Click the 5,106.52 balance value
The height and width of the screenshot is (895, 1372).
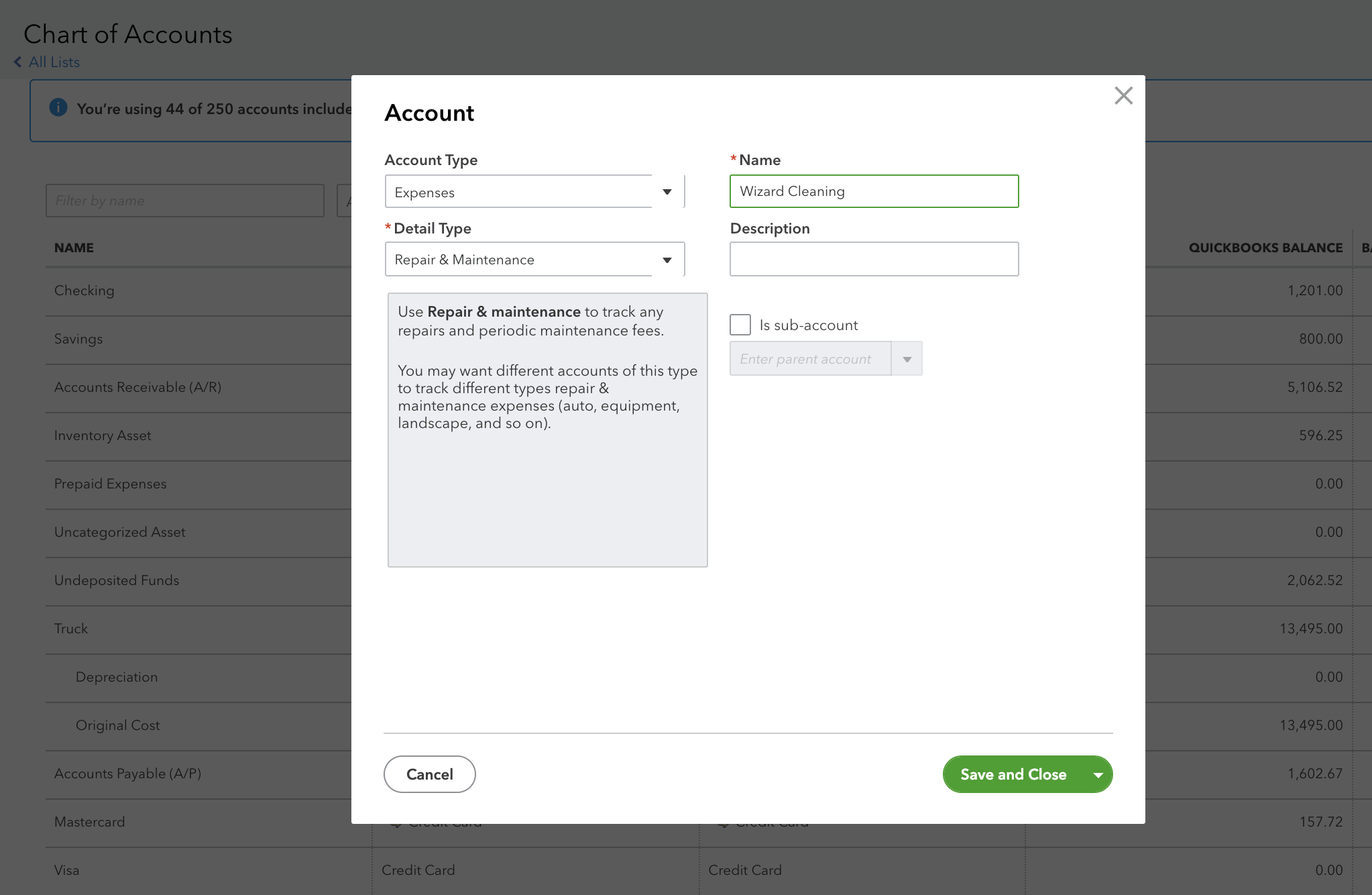click(x=1315, y=387)
